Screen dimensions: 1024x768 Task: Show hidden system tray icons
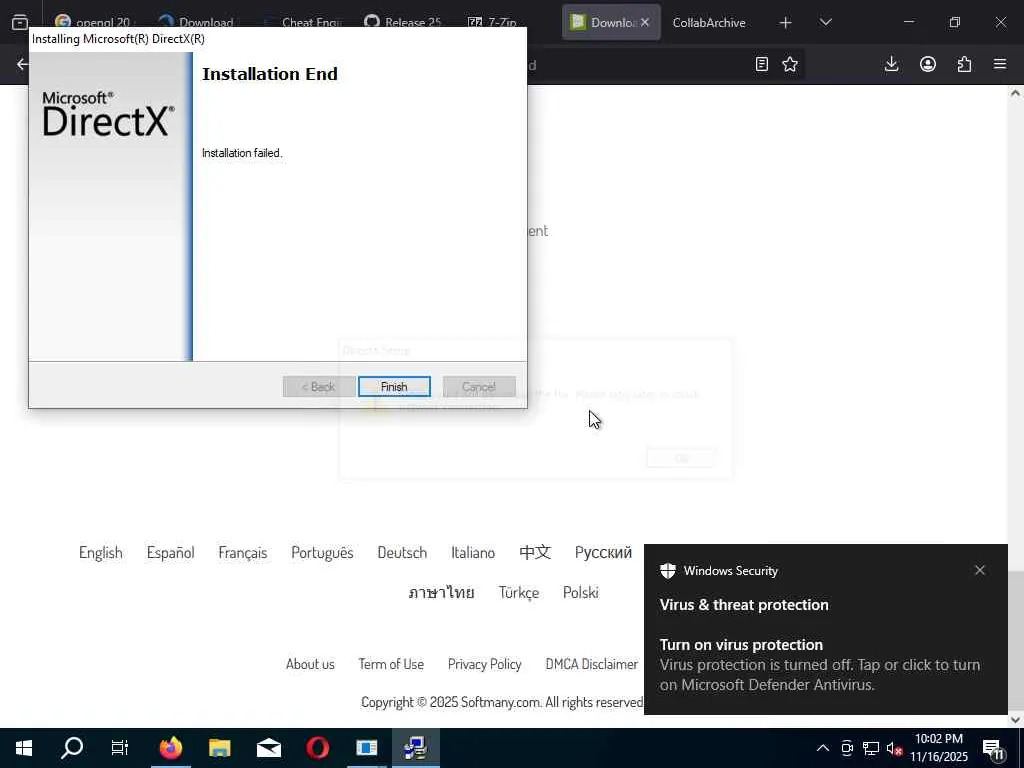click(x=823, y=748)
